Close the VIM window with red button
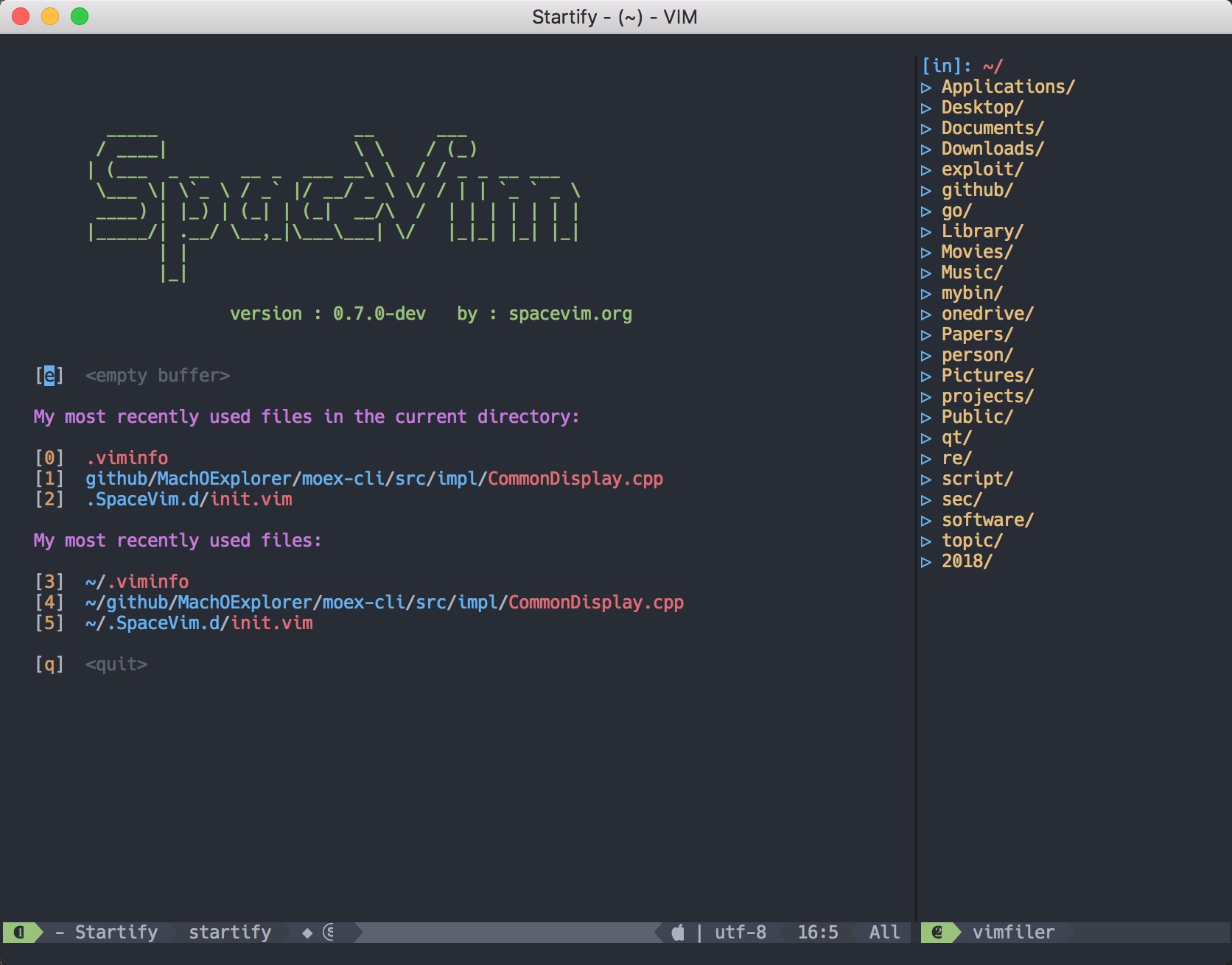The width and height of the screenshot is (1232, 965). pyautogui.click(x=21, y=16)
